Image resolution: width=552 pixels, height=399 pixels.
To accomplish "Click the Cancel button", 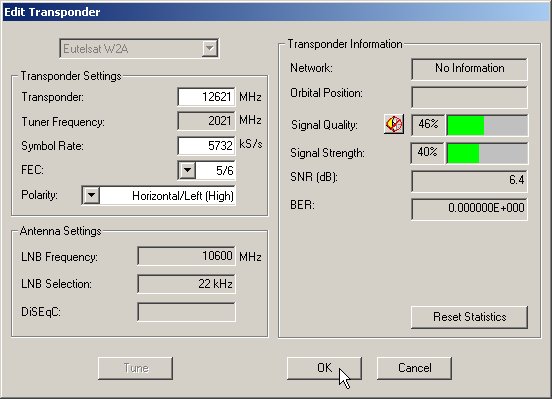I will (414, 368).
